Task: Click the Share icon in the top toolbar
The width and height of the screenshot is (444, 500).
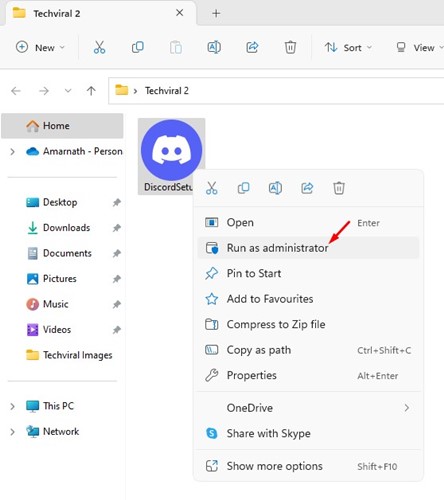Action: coord(252,47)
